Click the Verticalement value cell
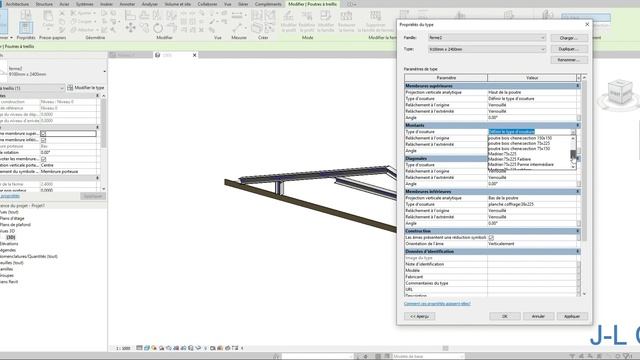Screen dimensions: 640x360 point(532,244)
